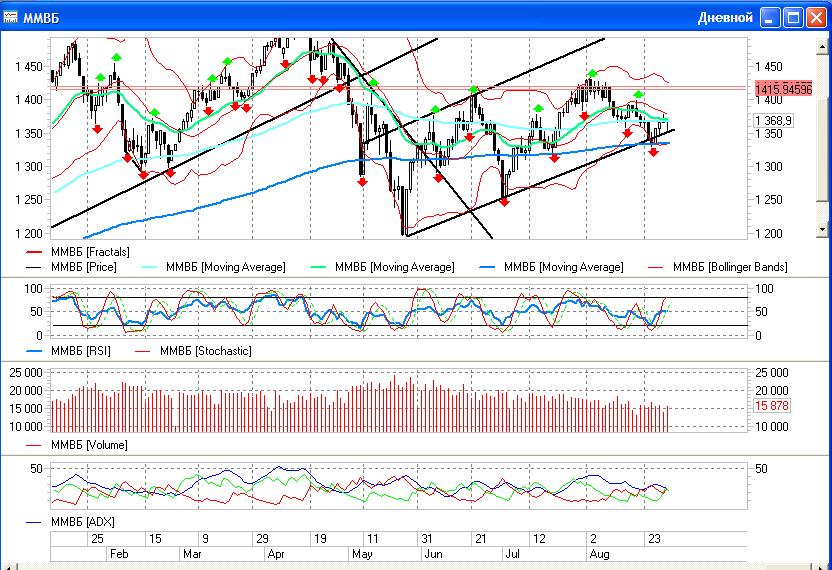Viewport: 832px width, 570px height.
Task: Click the Дневной timeframe label in title bar
Action: pyautogui.click(x=725, y=18)
